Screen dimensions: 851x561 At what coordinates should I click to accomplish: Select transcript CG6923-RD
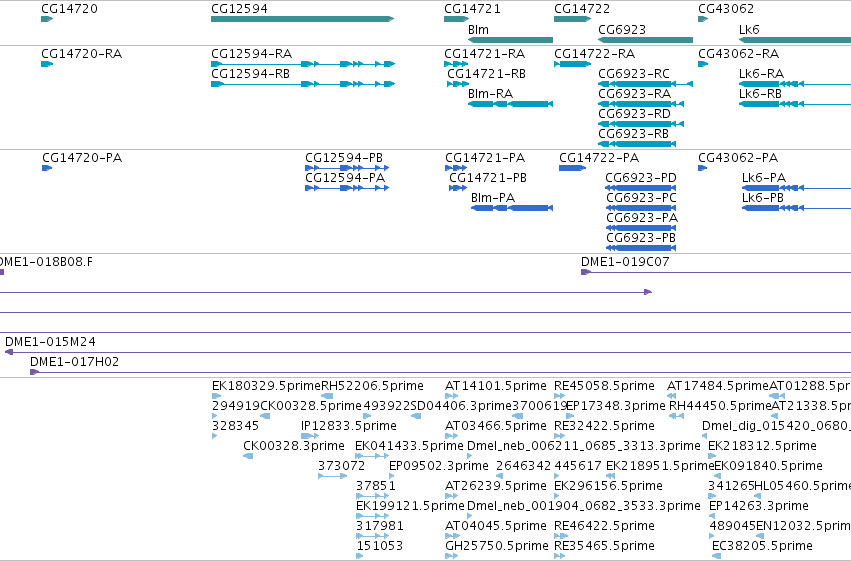click(x=641, y=124)
